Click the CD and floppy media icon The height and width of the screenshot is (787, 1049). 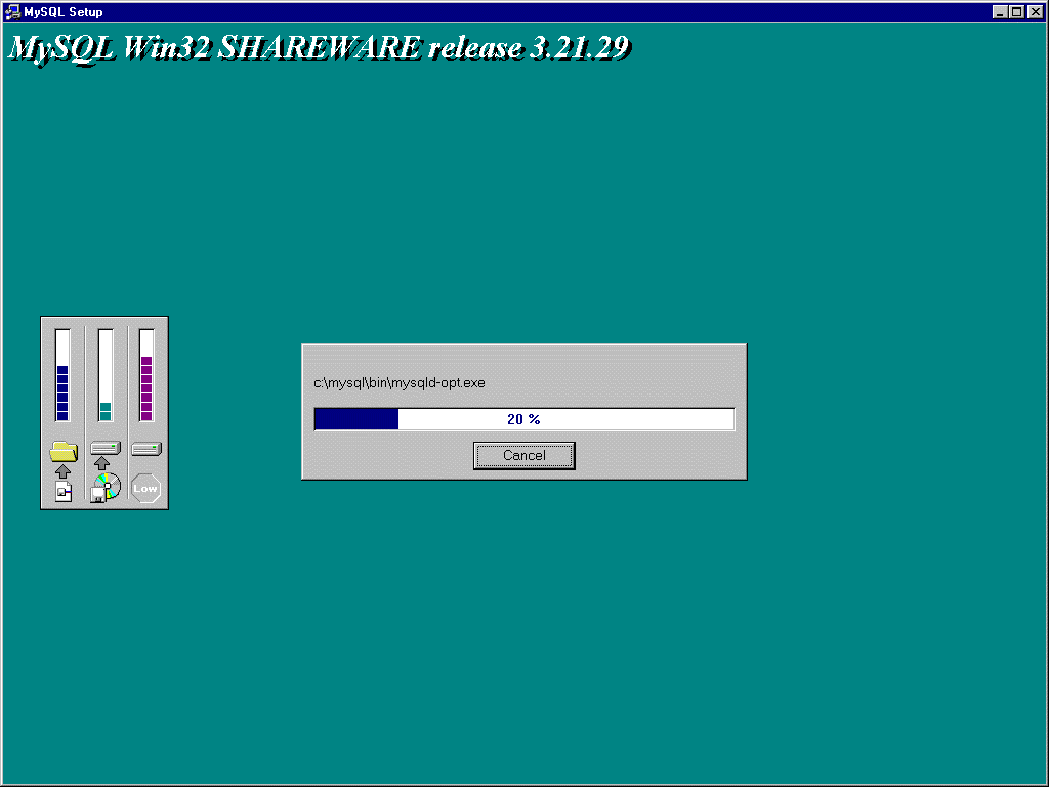tap(106, 487)
